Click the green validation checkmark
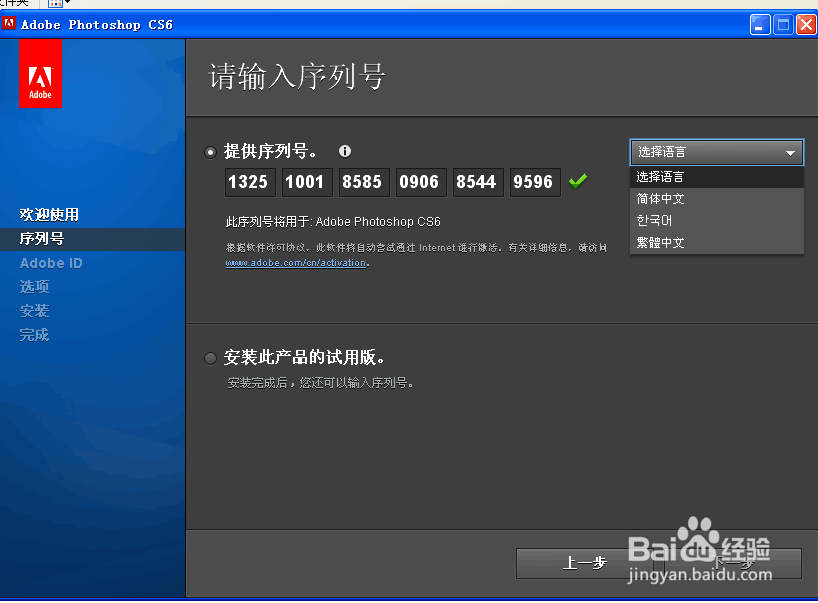This screenshot has height=603, width=818. 578,181
